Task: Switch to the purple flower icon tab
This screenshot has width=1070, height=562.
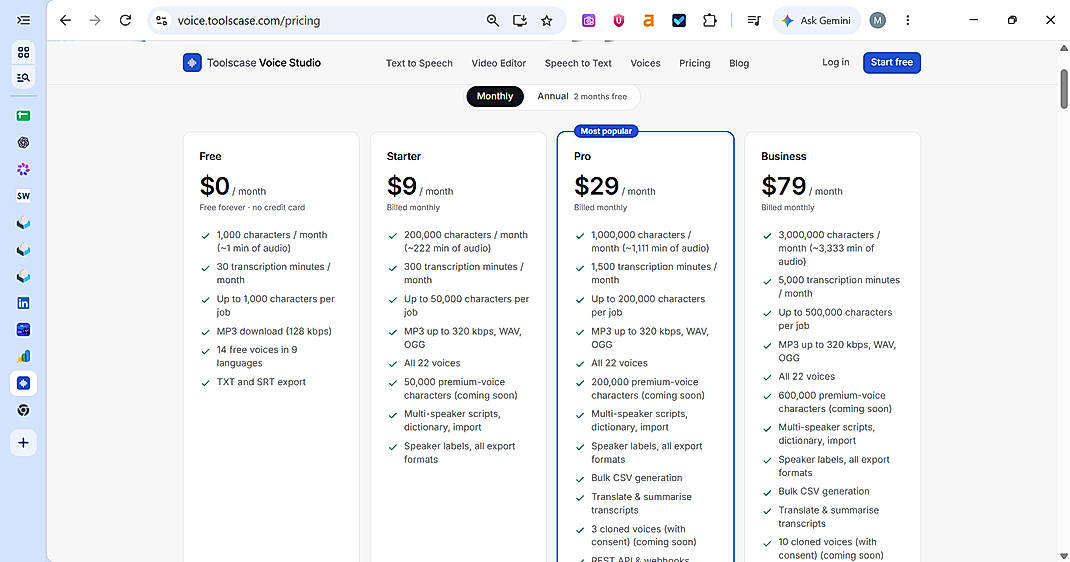Action: [23, 169]
